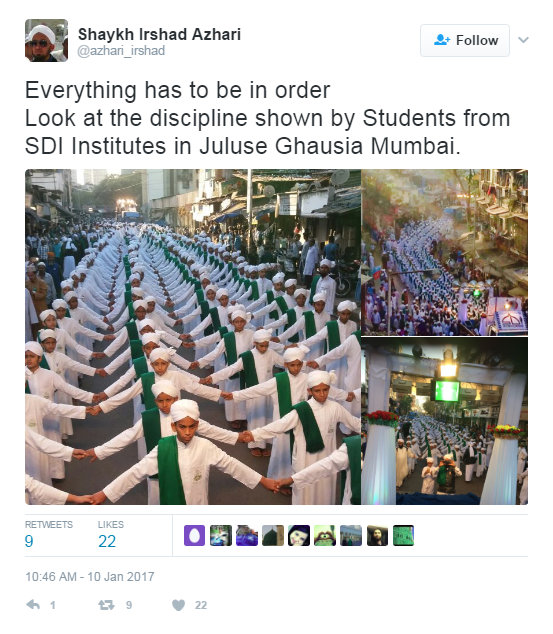Open Shaykh Irshad Azhari's profile avatar

tap(46, 40)
